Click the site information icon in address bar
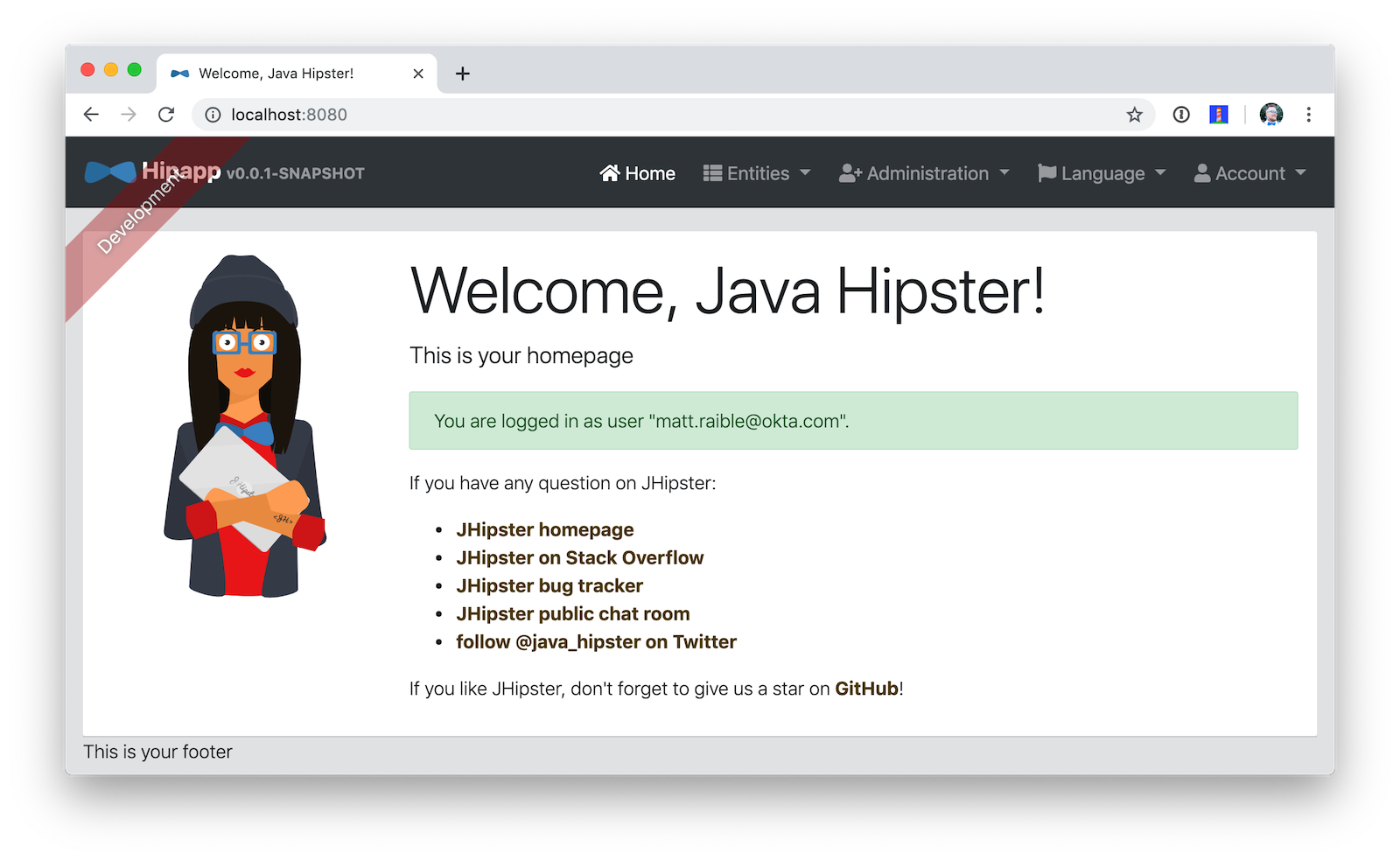Viewport: 1400px width, 861px height. [213, 115]
